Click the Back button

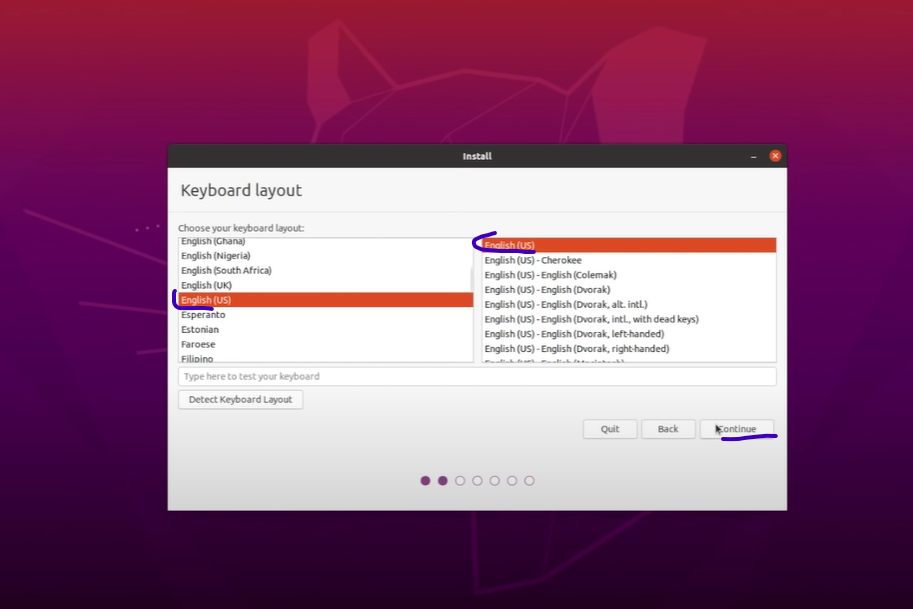pos(668,429)
